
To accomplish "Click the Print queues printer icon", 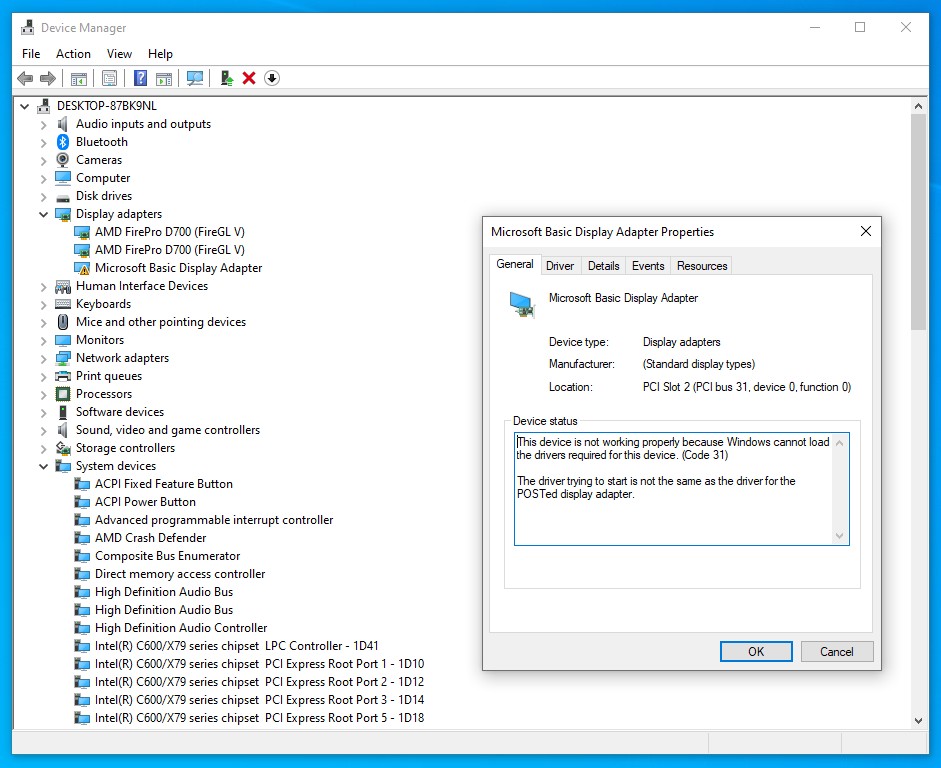I will (63, 376).
